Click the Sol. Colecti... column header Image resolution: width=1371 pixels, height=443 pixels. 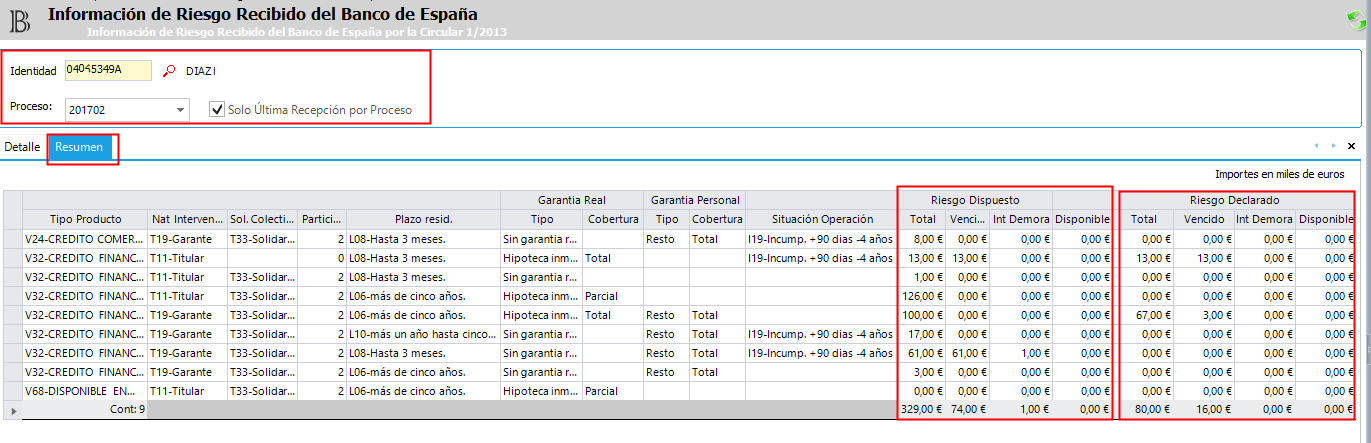(x=263, y=219)
